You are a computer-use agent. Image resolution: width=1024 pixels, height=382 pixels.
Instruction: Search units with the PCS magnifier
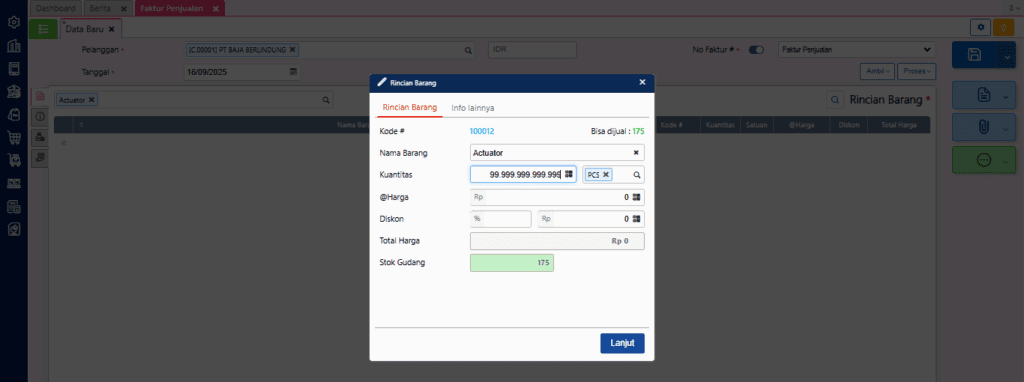(637, 175)
